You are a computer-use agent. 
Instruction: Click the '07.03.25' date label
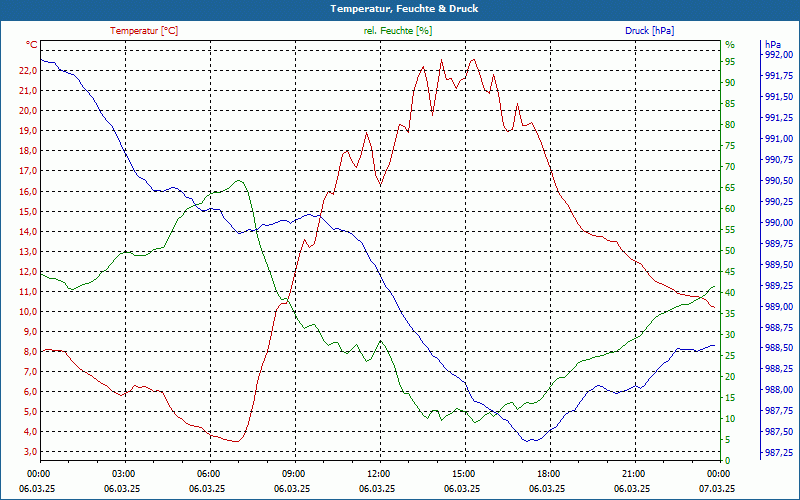pos(717,488)
